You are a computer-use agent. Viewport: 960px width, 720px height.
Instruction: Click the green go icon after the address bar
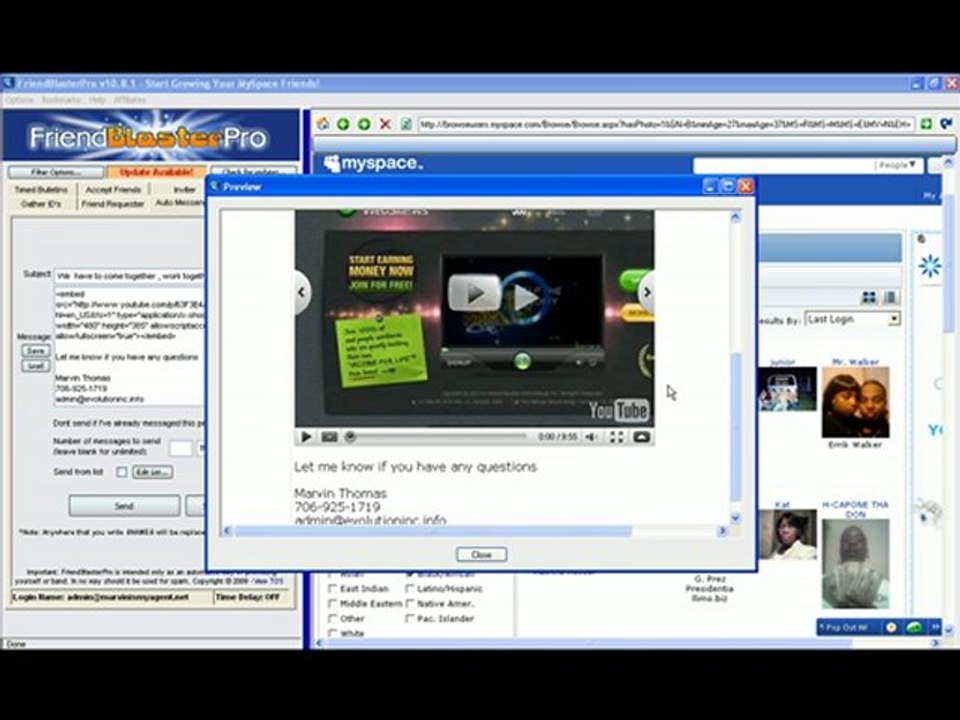click(926, 124)
